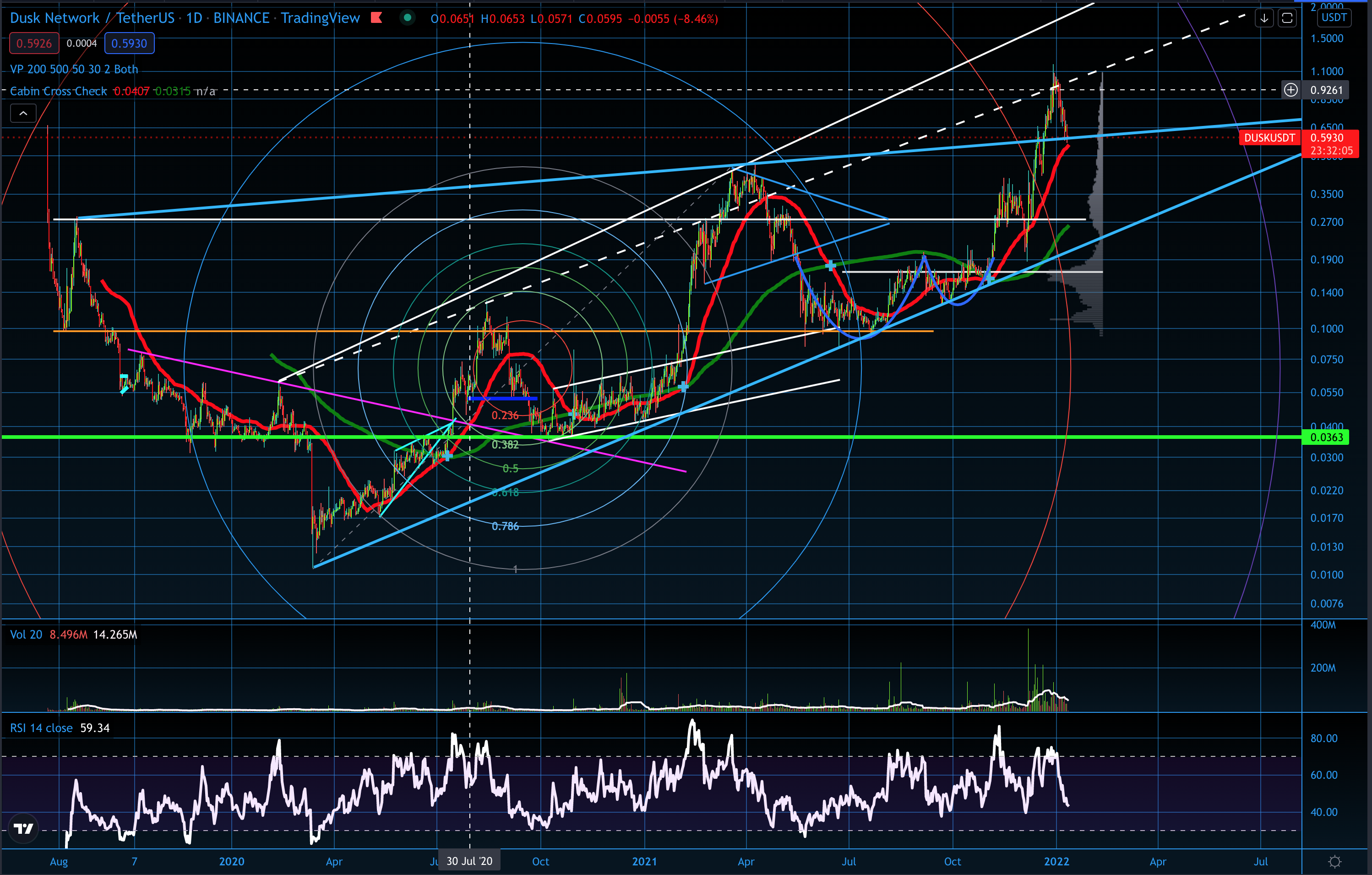Select the Cabin Cross Check indicator legend
This screenshot has width=1372, height=875.
click(x=58, y=91)
